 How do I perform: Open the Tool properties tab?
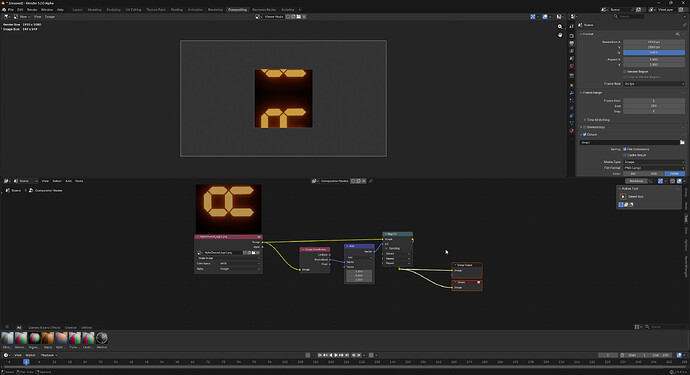point(572,27)
